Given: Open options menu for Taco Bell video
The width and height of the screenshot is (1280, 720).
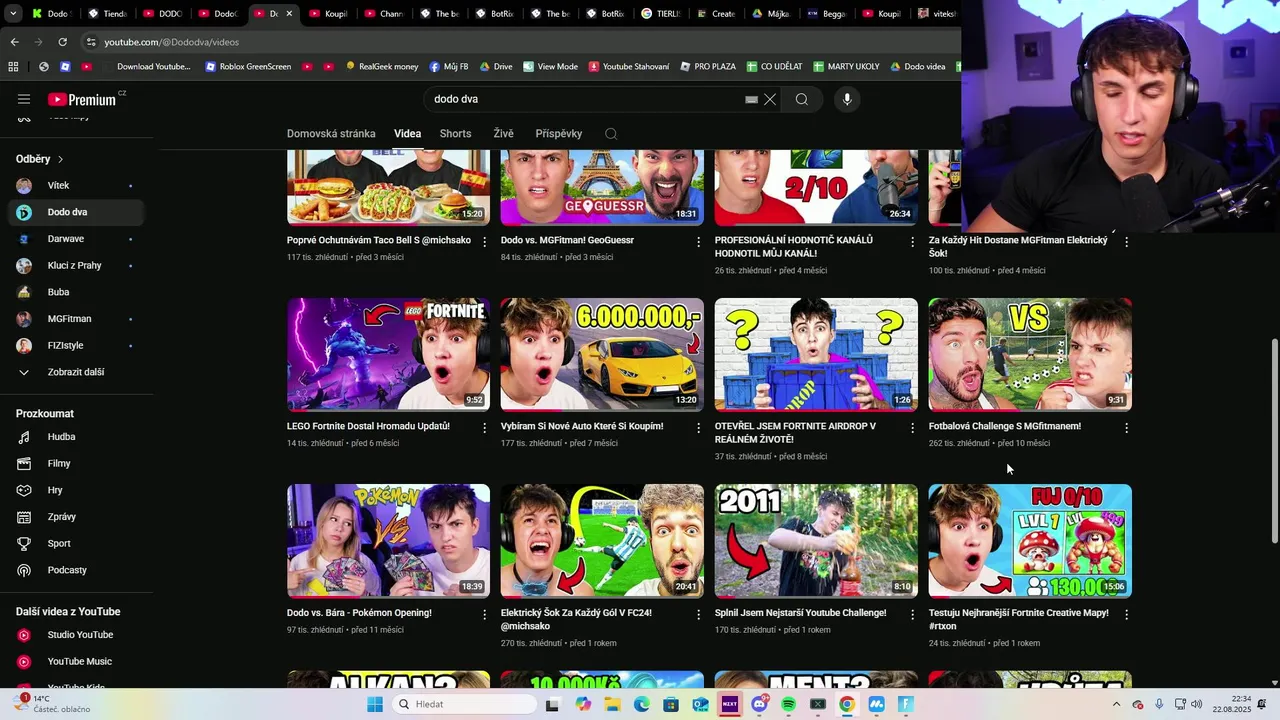Looking at the screenshot, I should pyautogui.click(x=485, y=242).
